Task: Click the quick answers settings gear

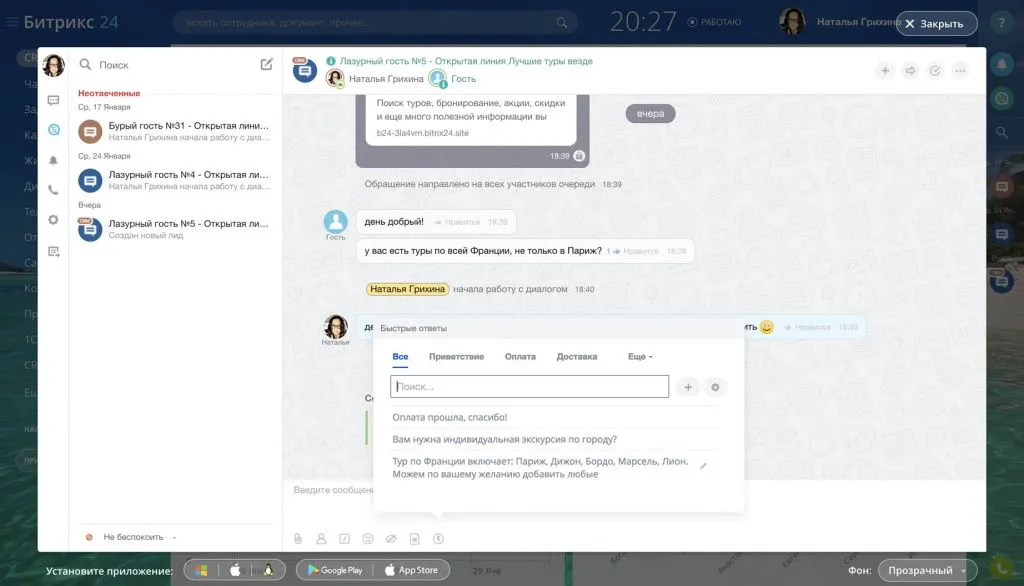Action: point(715,387)
